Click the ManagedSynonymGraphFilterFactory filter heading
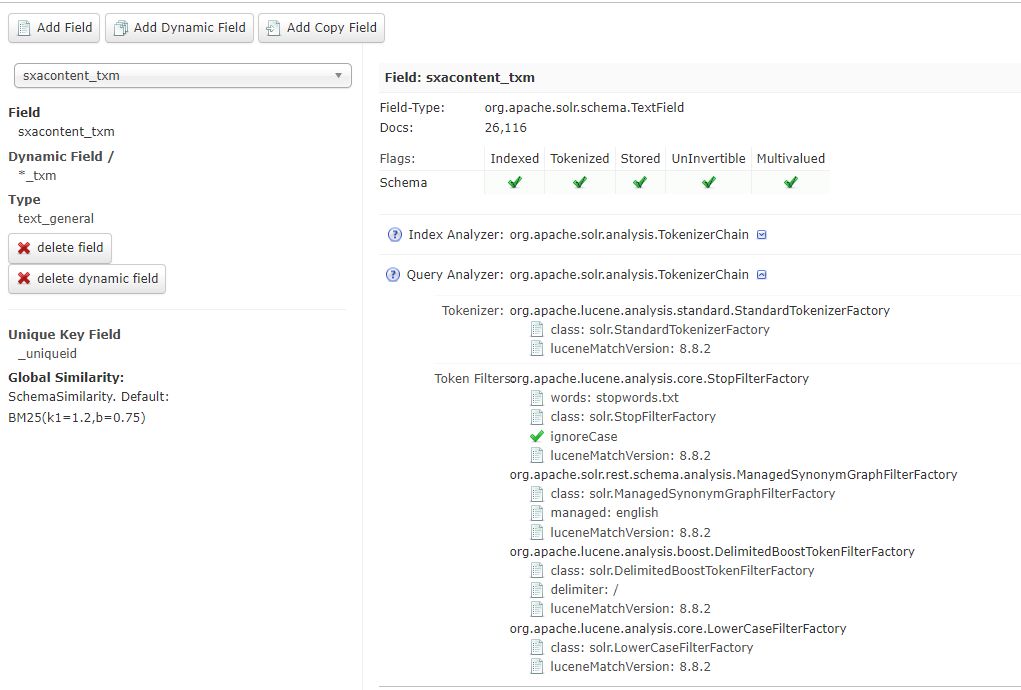The height and width of the screenshot is (690, 1021). (733, 475)
